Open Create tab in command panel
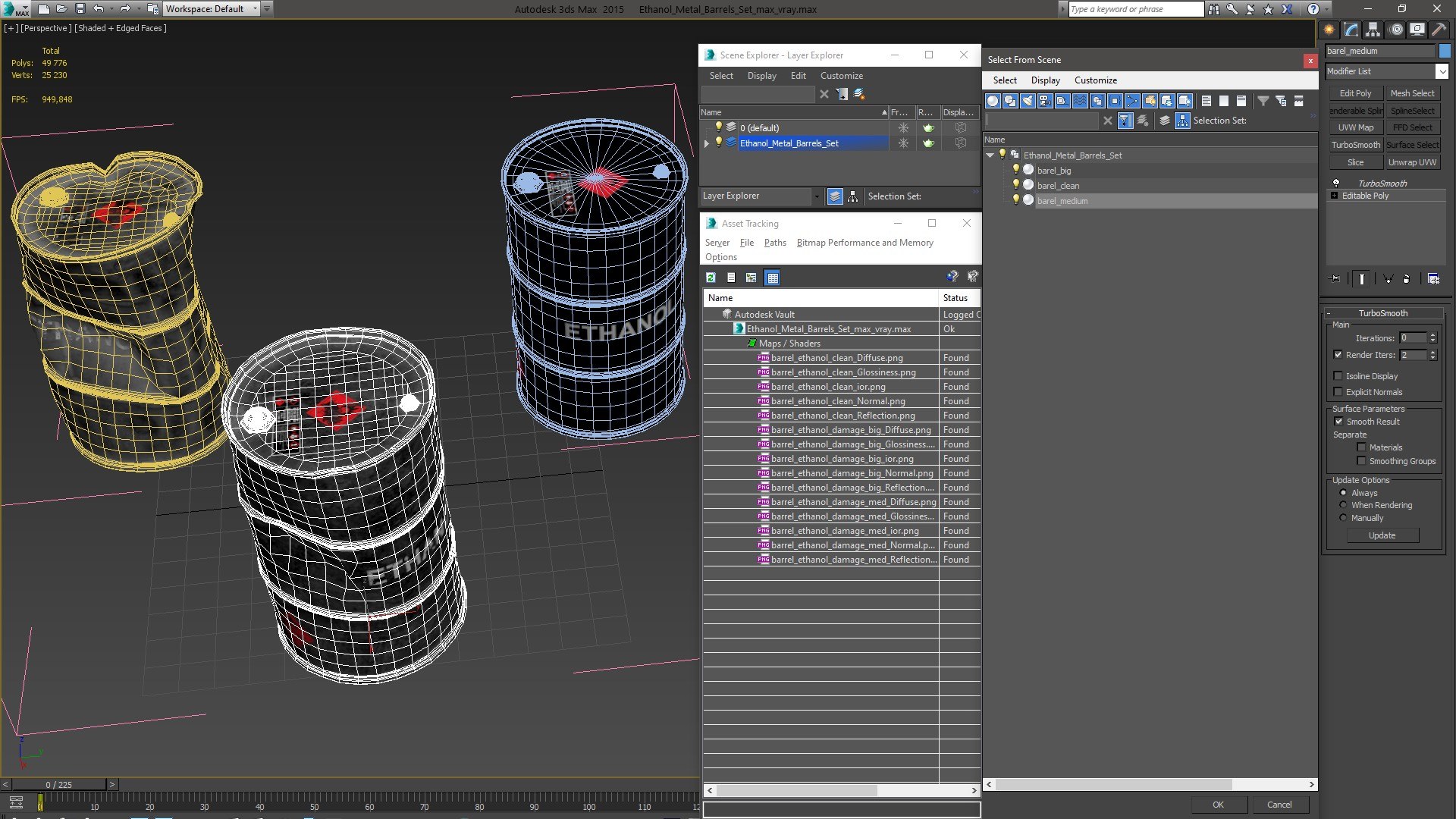Image resolution: width=1456 pixels, height=819 pixels. pyautogui.click(x=1329, y=30)
